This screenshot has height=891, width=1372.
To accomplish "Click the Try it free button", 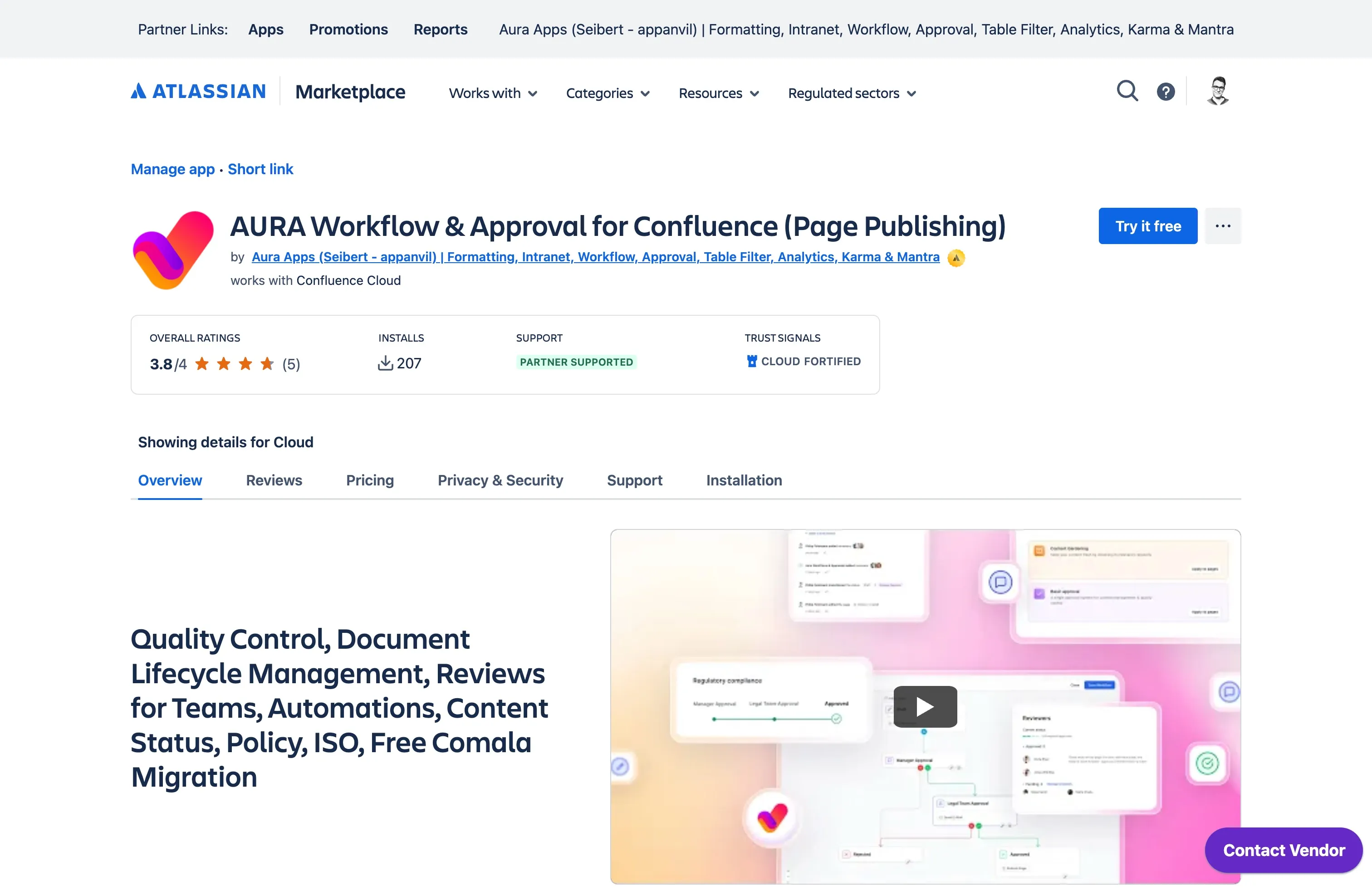I will (1148, 226).
